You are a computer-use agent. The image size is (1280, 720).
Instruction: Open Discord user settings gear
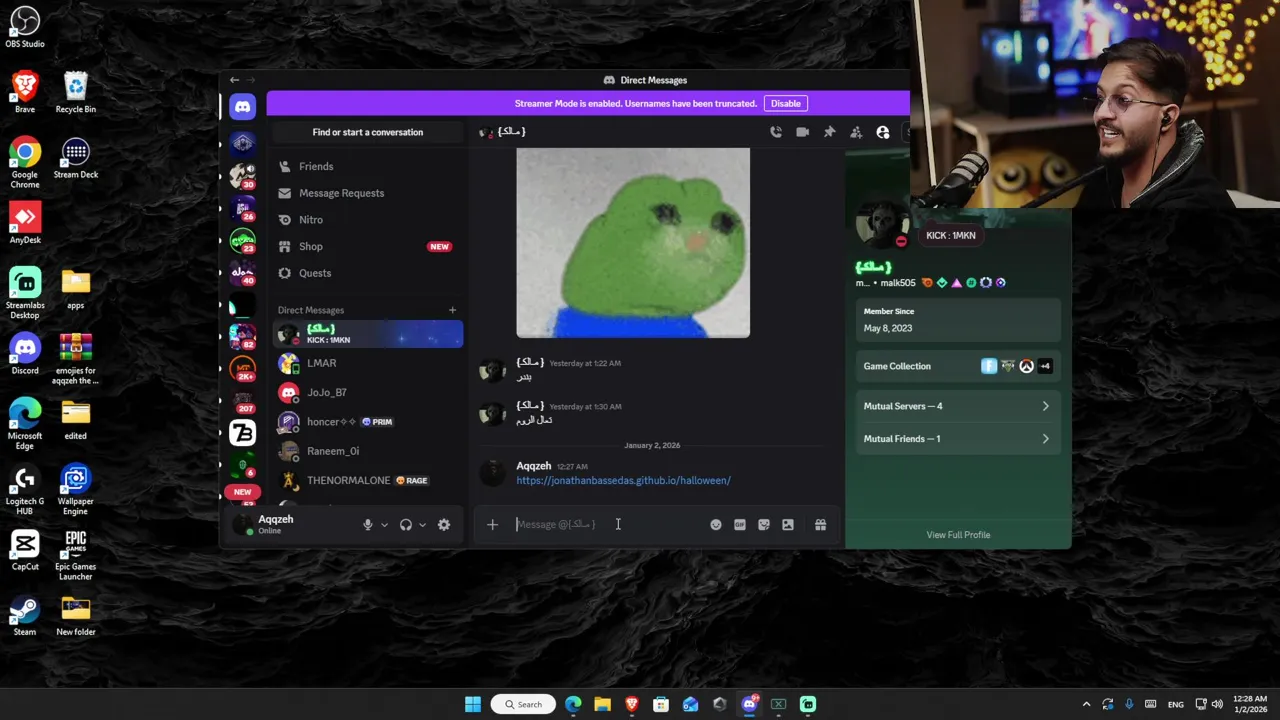[x=444, y=524]
